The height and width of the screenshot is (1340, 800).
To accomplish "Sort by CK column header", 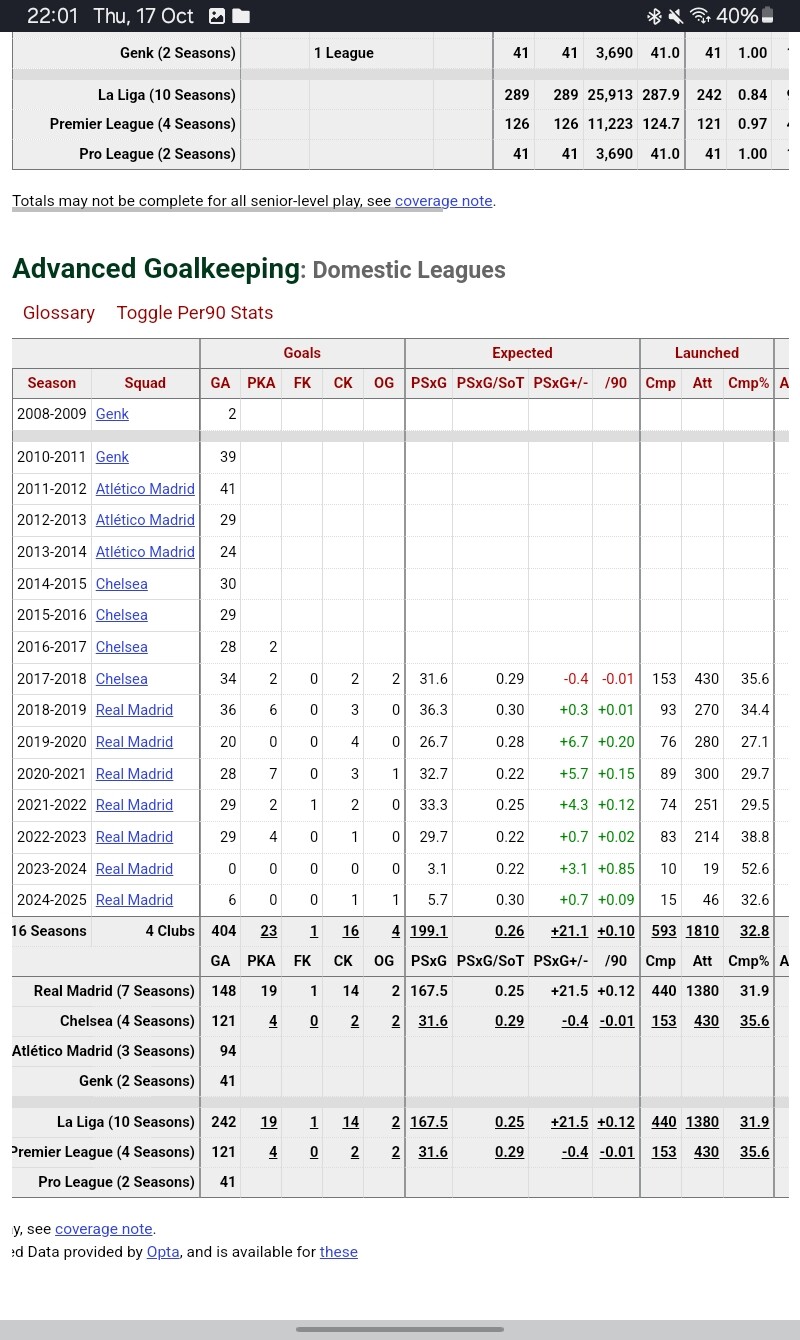I will (343, 383).
